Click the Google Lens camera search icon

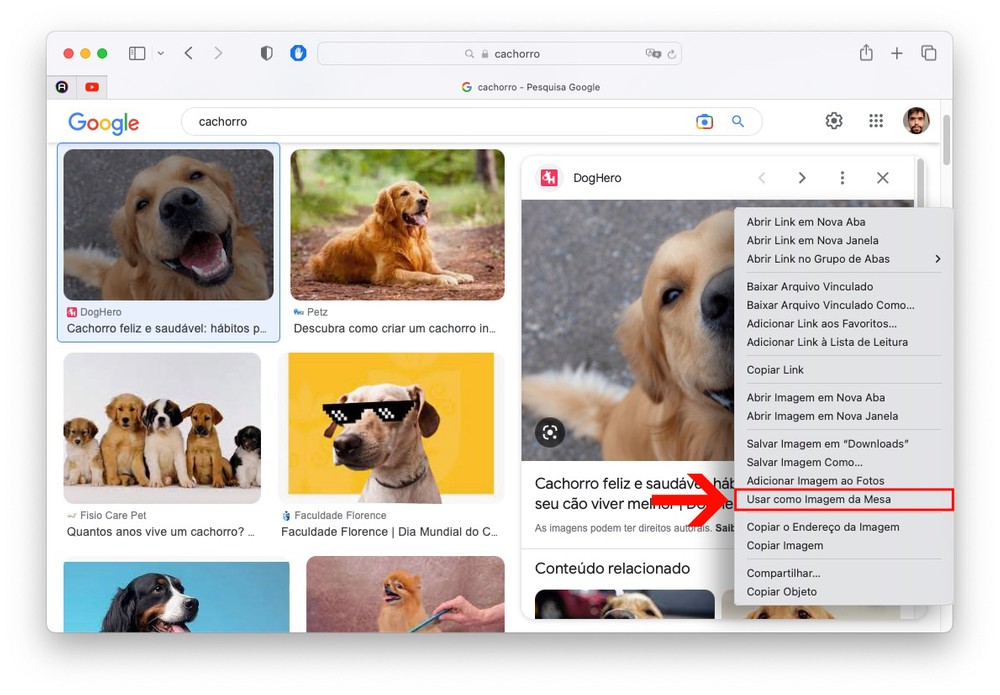point(705,122)
